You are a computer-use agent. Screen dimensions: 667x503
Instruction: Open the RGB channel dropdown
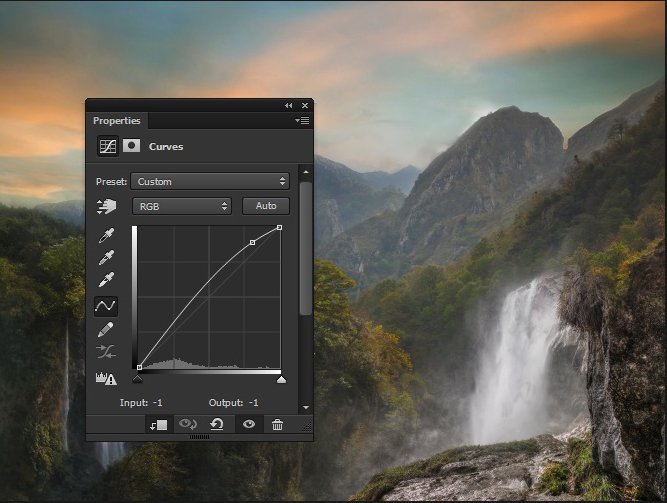182,206
